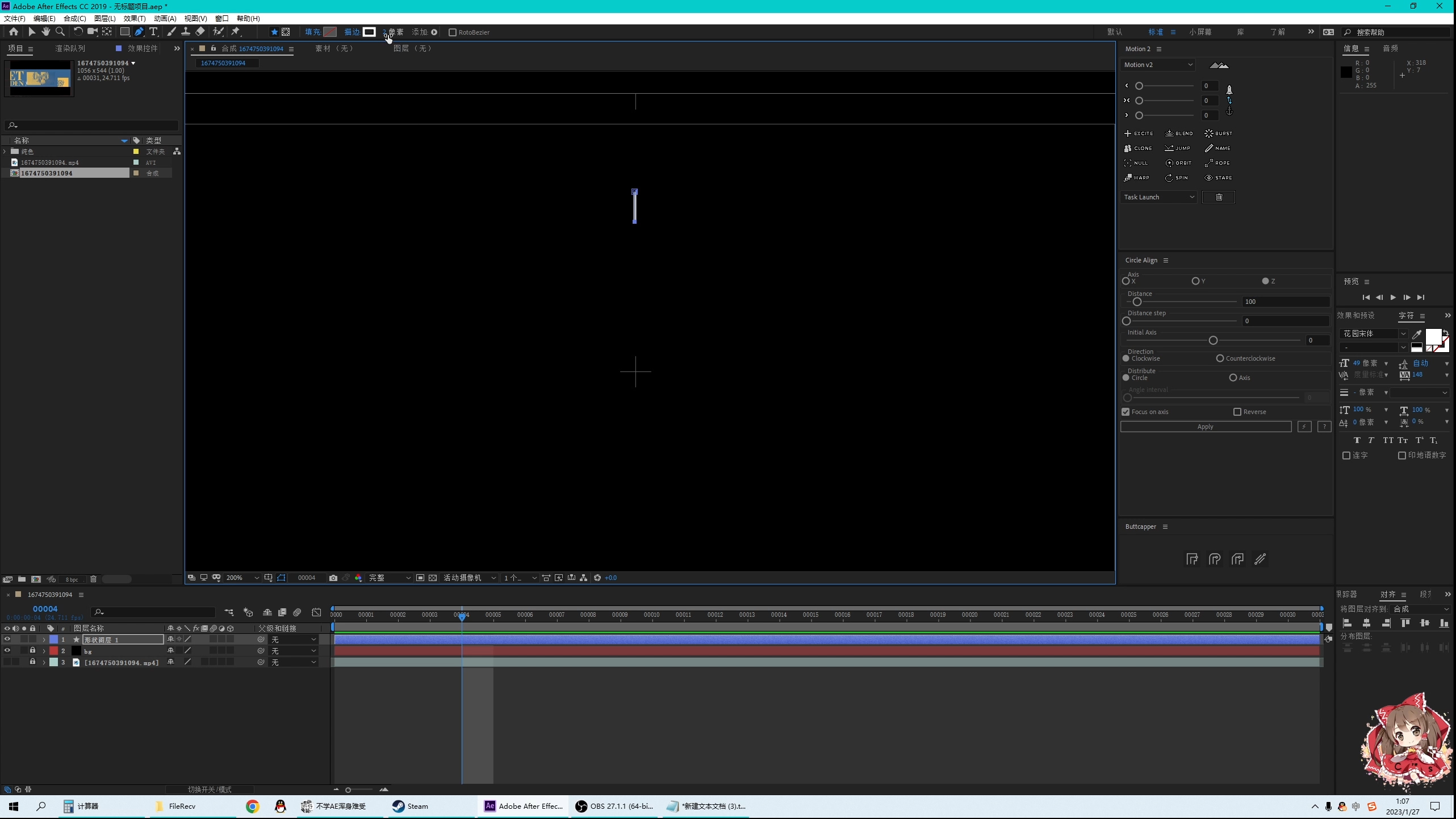The image size is (1456, 819).
Task: Open the Task Launch dropdown
Action: point(1159,197)
